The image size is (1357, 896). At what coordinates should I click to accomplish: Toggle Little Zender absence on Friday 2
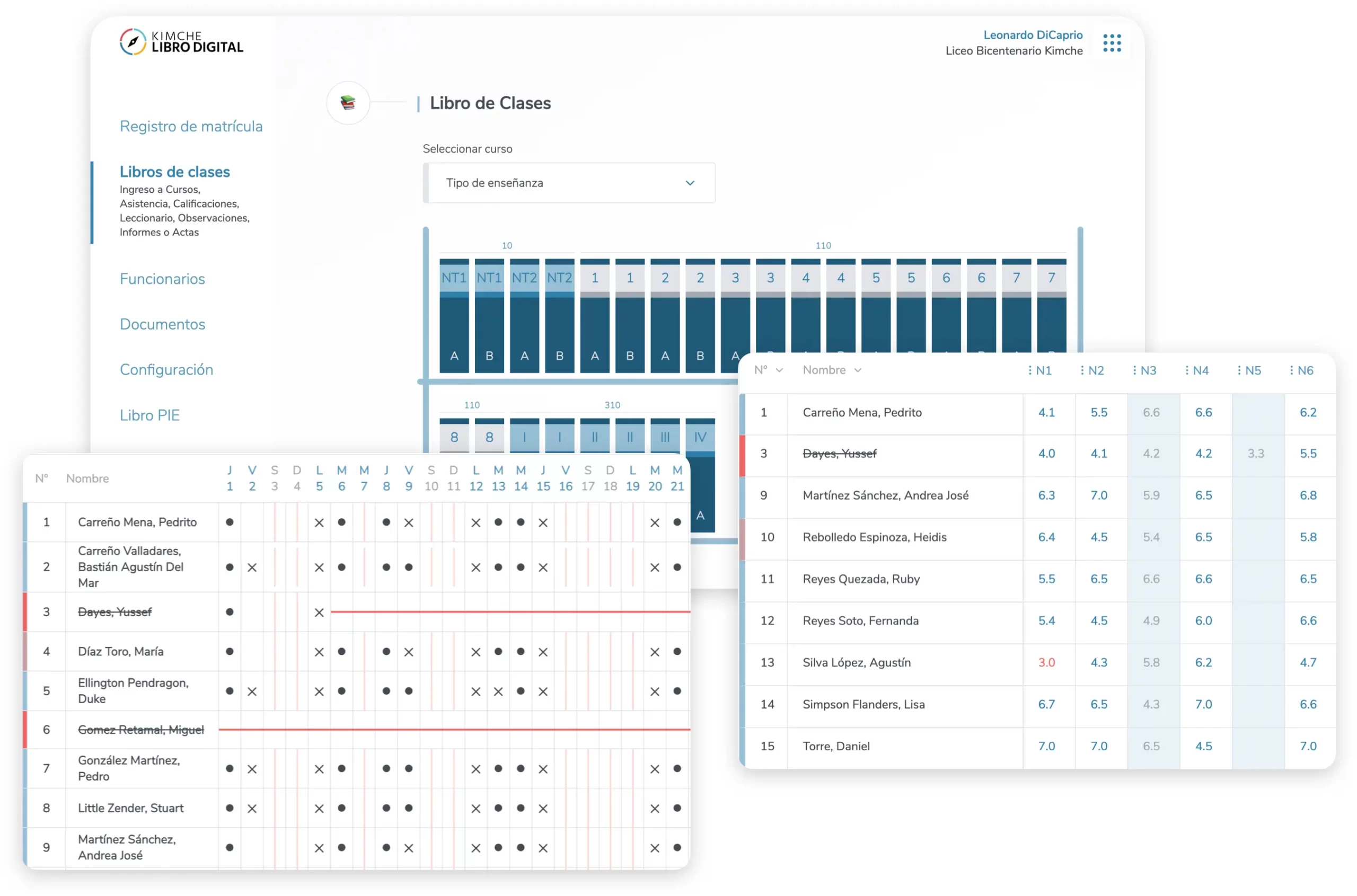pyautogui.click(x=251, y=809)
